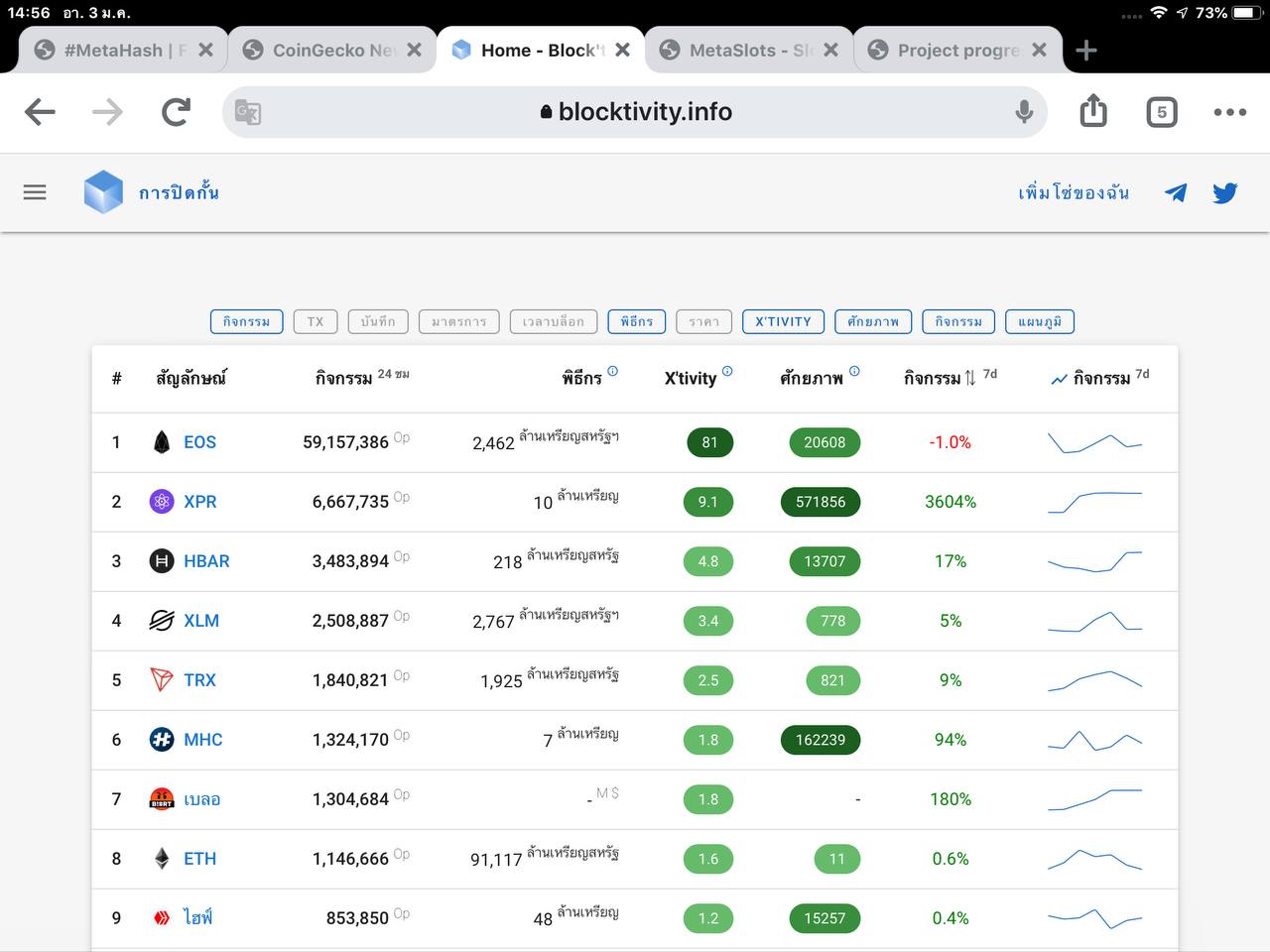Tap the microphone voice search icon
Viewport: 1270px width, 952px height.
coord(1024,112)
